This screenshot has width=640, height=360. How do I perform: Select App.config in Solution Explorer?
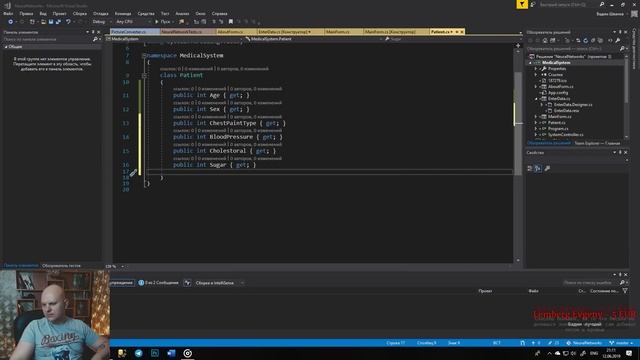click(558, 93)
